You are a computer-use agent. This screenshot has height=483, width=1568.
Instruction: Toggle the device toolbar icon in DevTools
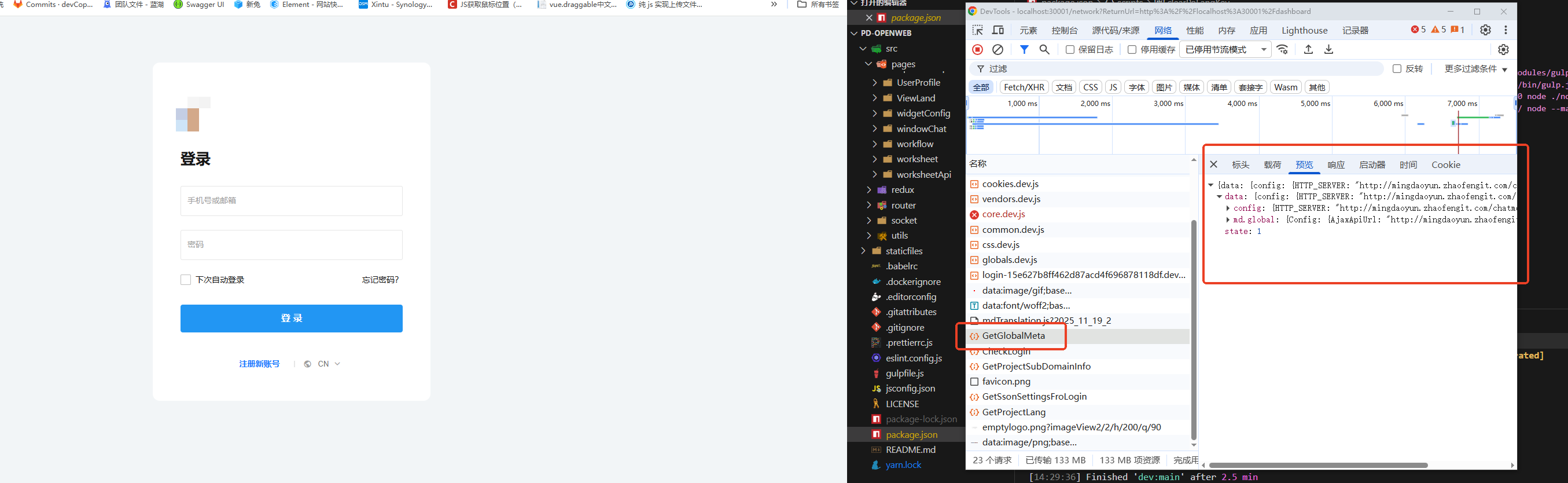click(998, 30)
